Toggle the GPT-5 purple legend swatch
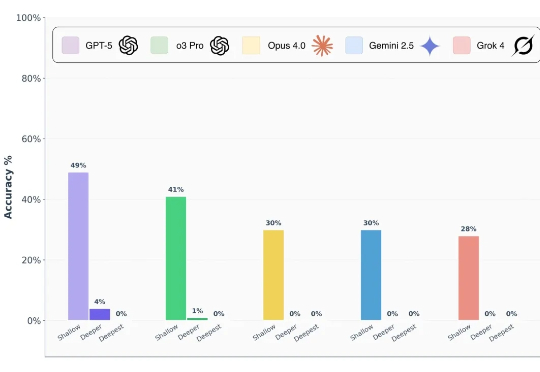This screenshot has height=372, width=540. tap(70, 45)
